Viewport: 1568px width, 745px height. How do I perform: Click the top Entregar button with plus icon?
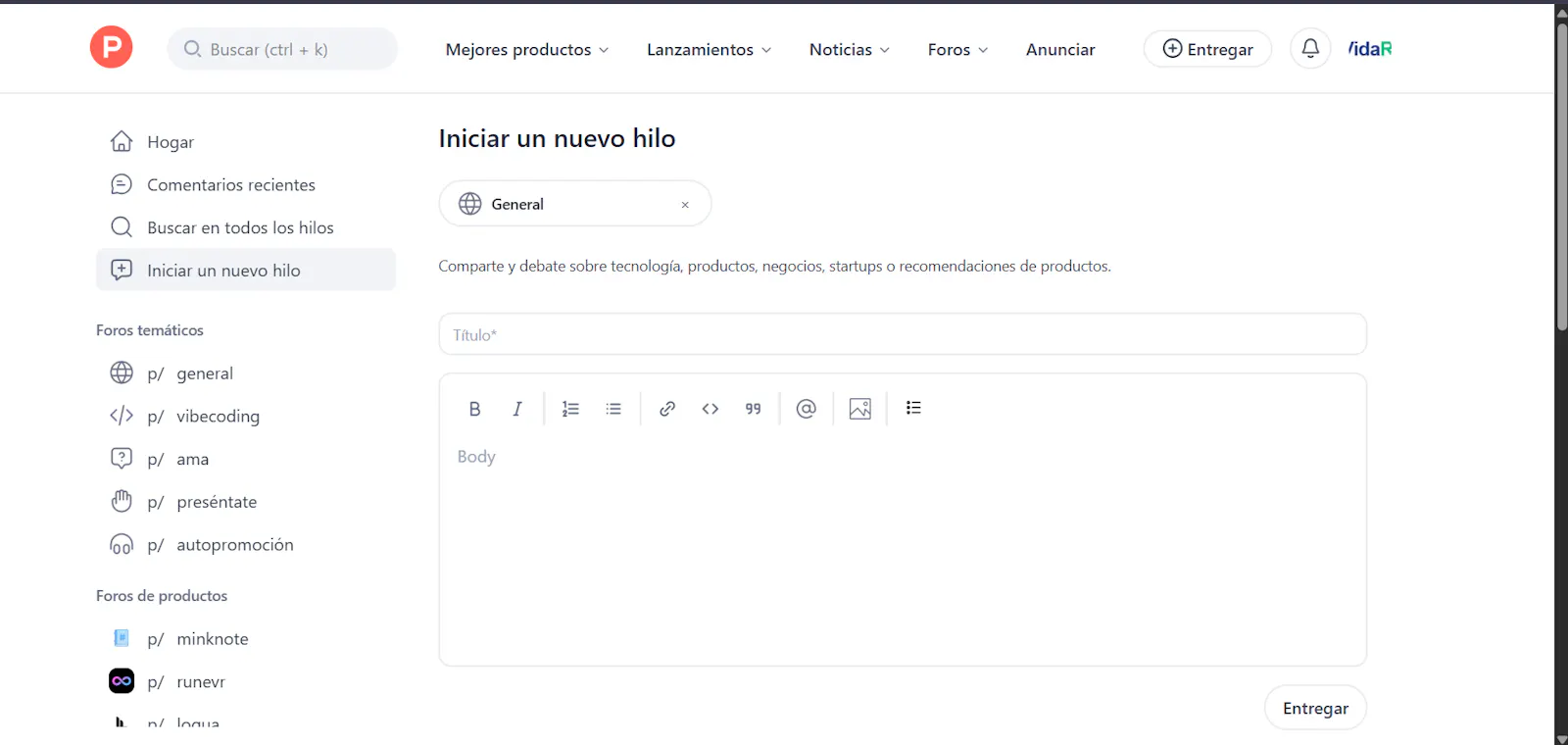(x=1207, y=49)
